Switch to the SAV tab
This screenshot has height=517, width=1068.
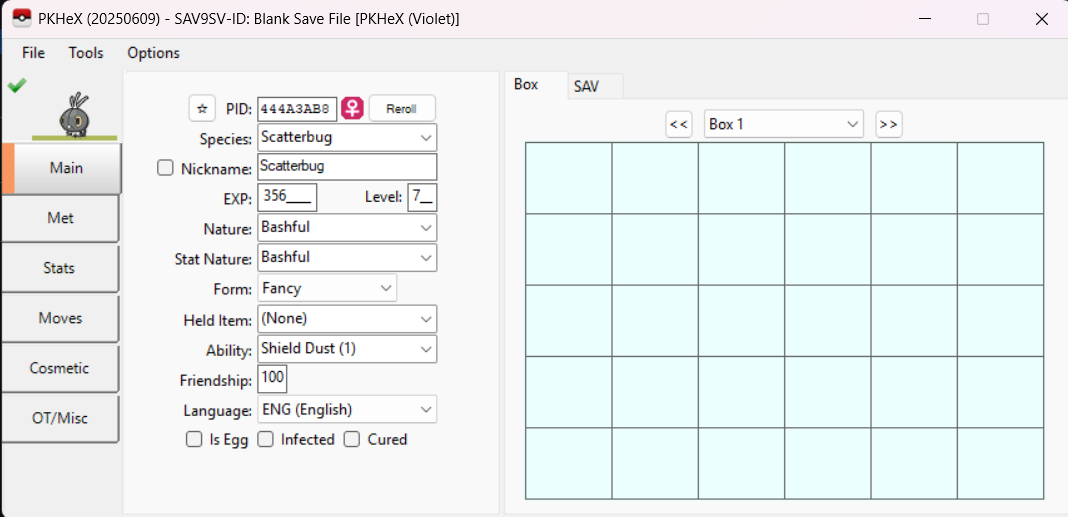coord(586,87)
